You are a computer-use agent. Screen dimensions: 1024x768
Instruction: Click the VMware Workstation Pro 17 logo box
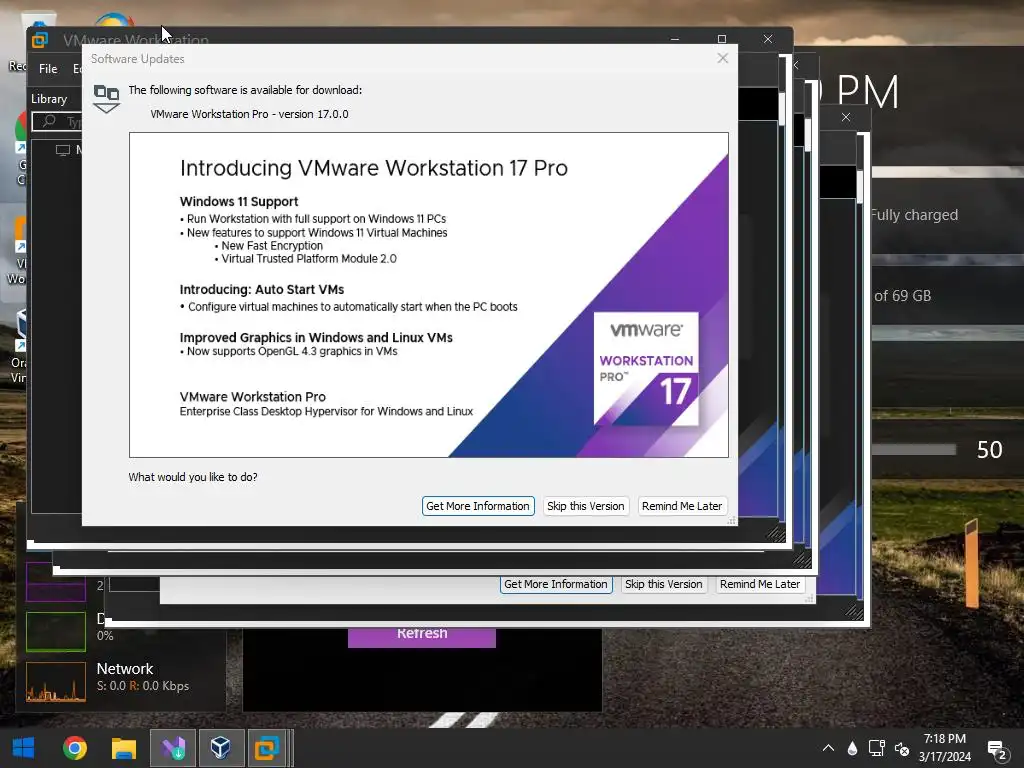(645, 368)
